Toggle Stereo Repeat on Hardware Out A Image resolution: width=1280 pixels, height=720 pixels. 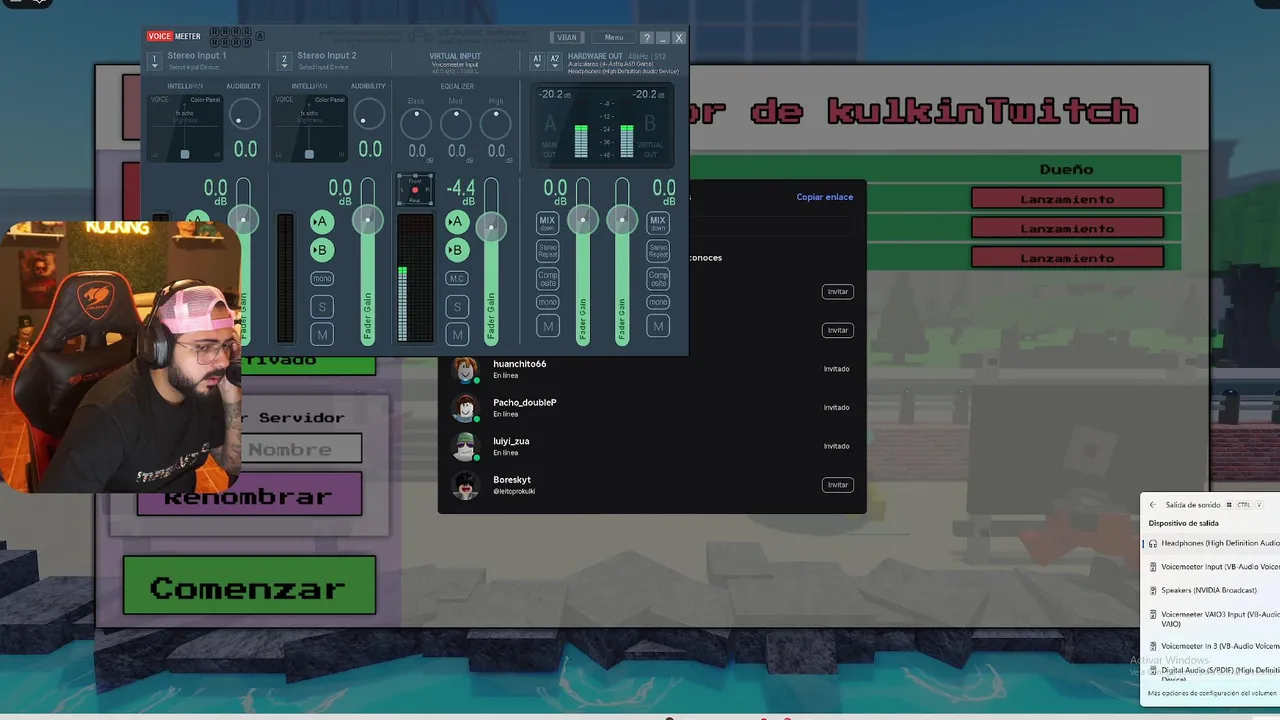[547, 250]
